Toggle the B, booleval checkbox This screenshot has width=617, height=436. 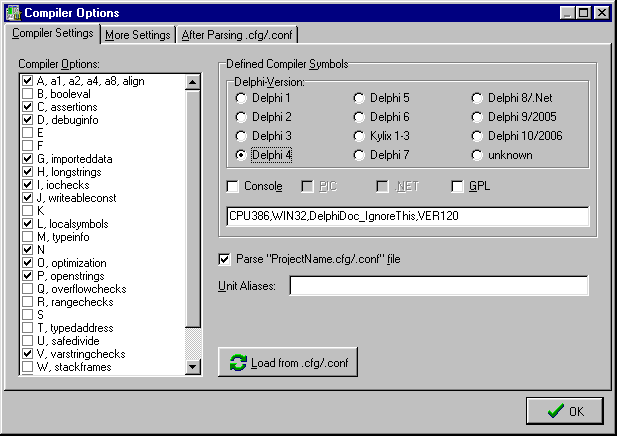click(28, 93)
